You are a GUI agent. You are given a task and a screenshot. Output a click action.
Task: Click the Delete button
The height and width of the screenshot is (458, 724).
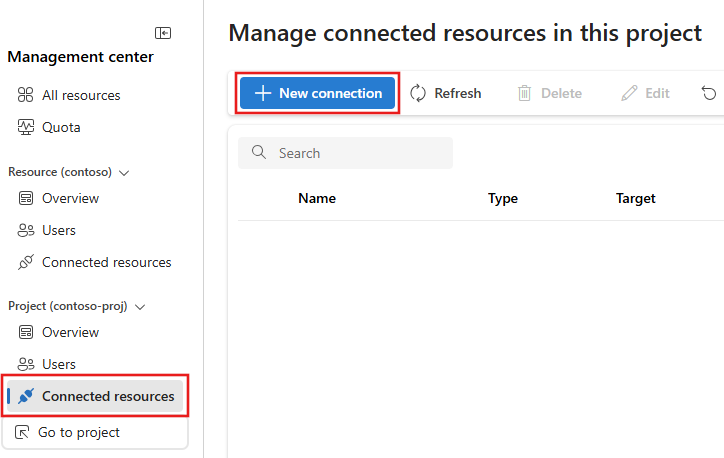coord(549,93)
